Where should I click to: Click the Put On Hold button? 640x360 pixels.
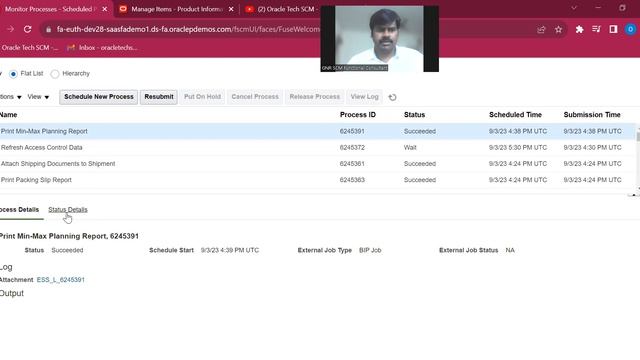tap(202, 97)
